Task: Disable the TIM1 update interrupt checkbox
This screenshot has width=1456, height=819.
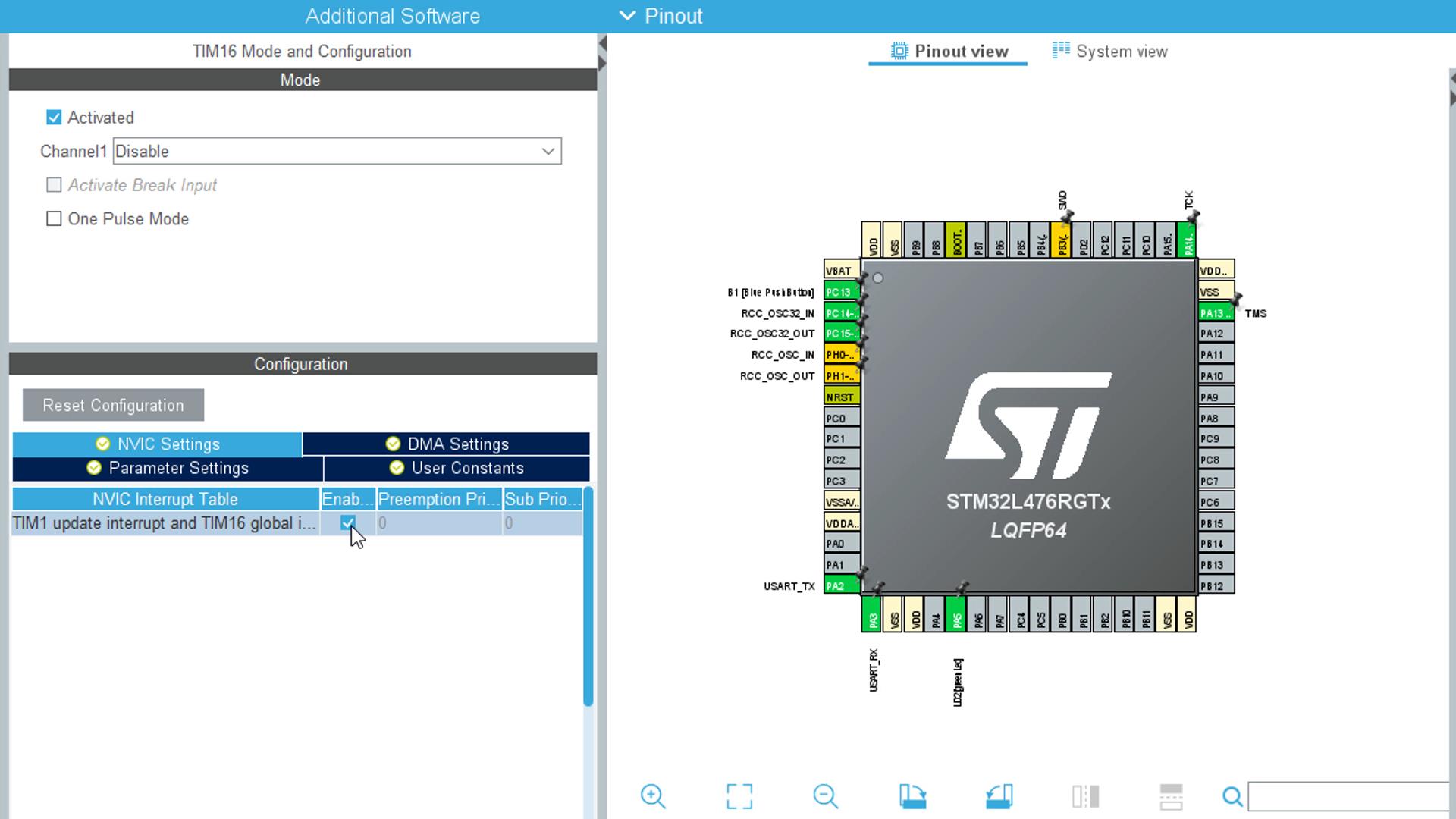Action: [x=348, y=523]
